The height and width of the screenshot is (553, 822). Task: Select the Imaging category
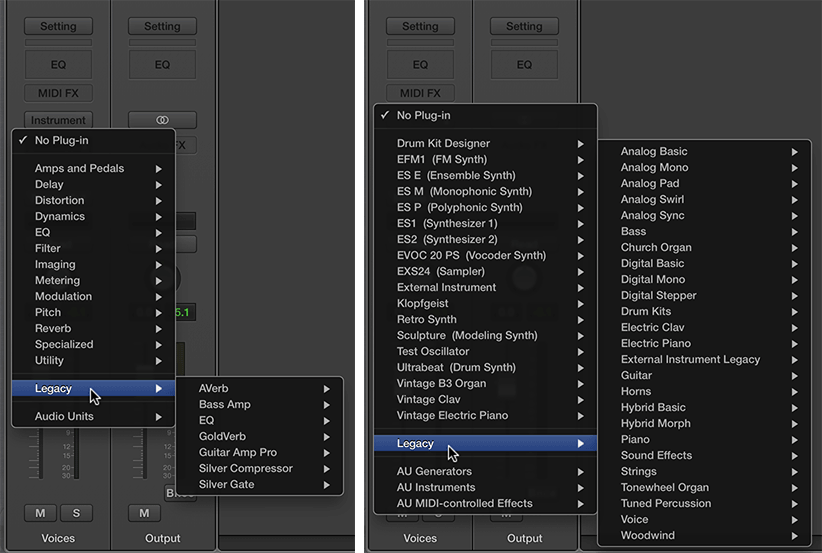[x=93, y=265]
